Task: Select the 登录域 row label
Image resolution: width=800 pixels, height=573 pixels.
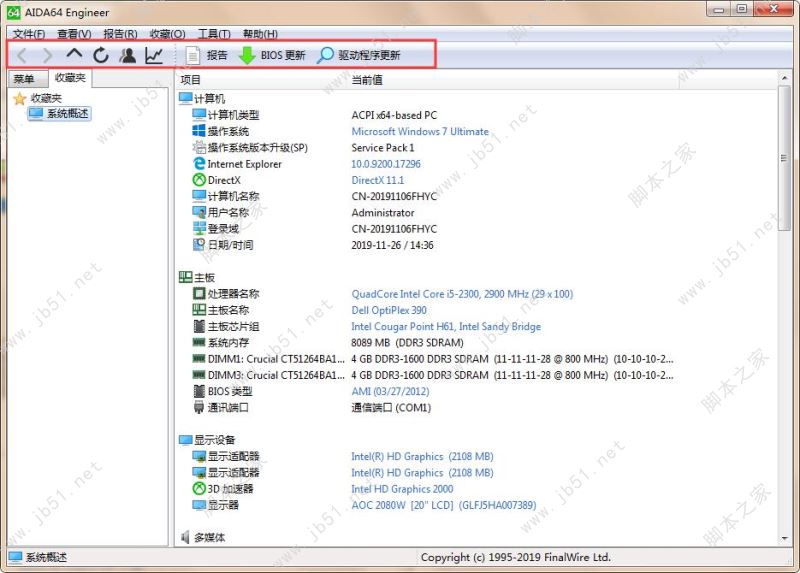Action: tap(223, 229)
